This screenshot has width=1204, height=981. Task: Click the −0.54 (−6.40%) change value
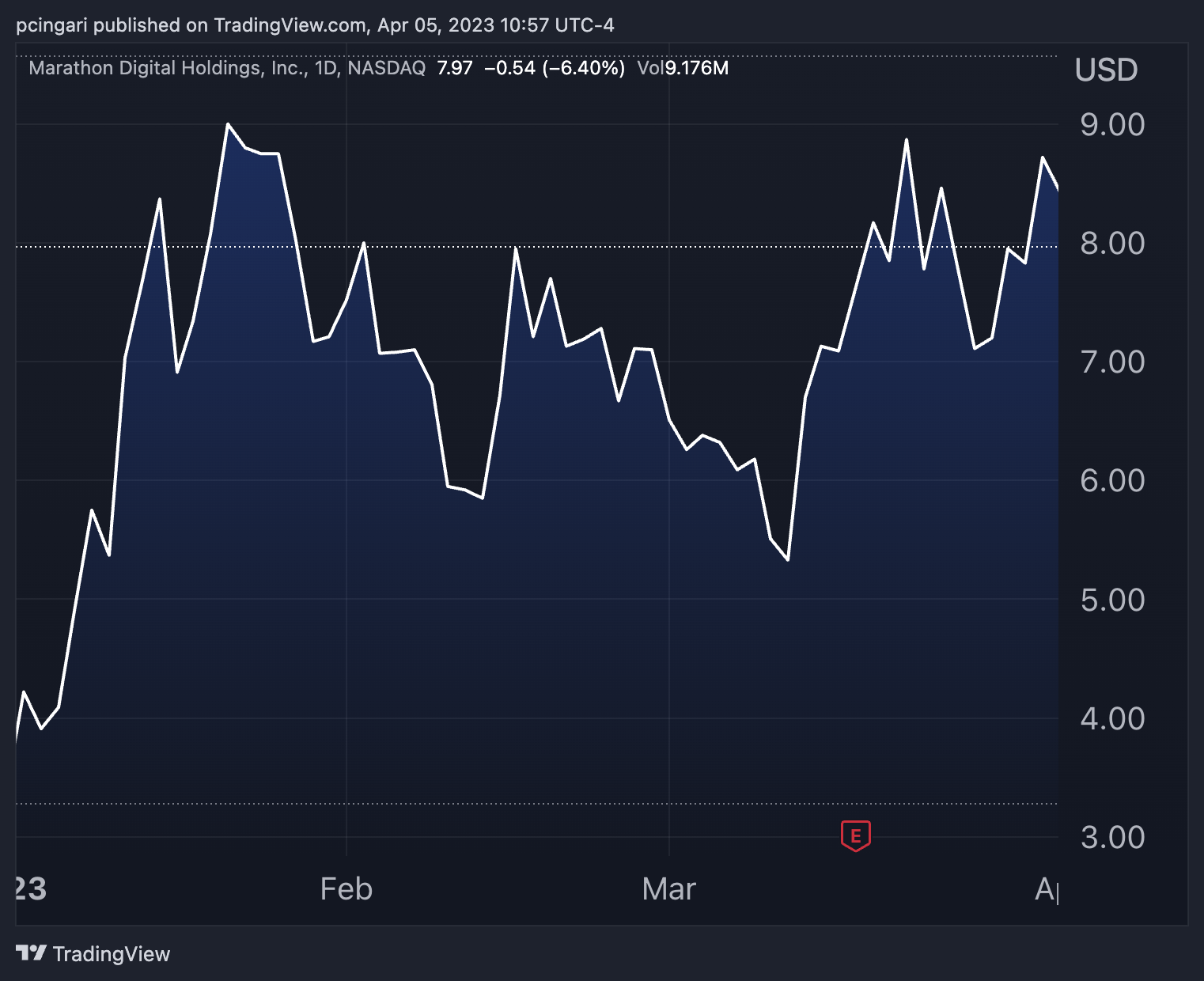coord(555,68)
